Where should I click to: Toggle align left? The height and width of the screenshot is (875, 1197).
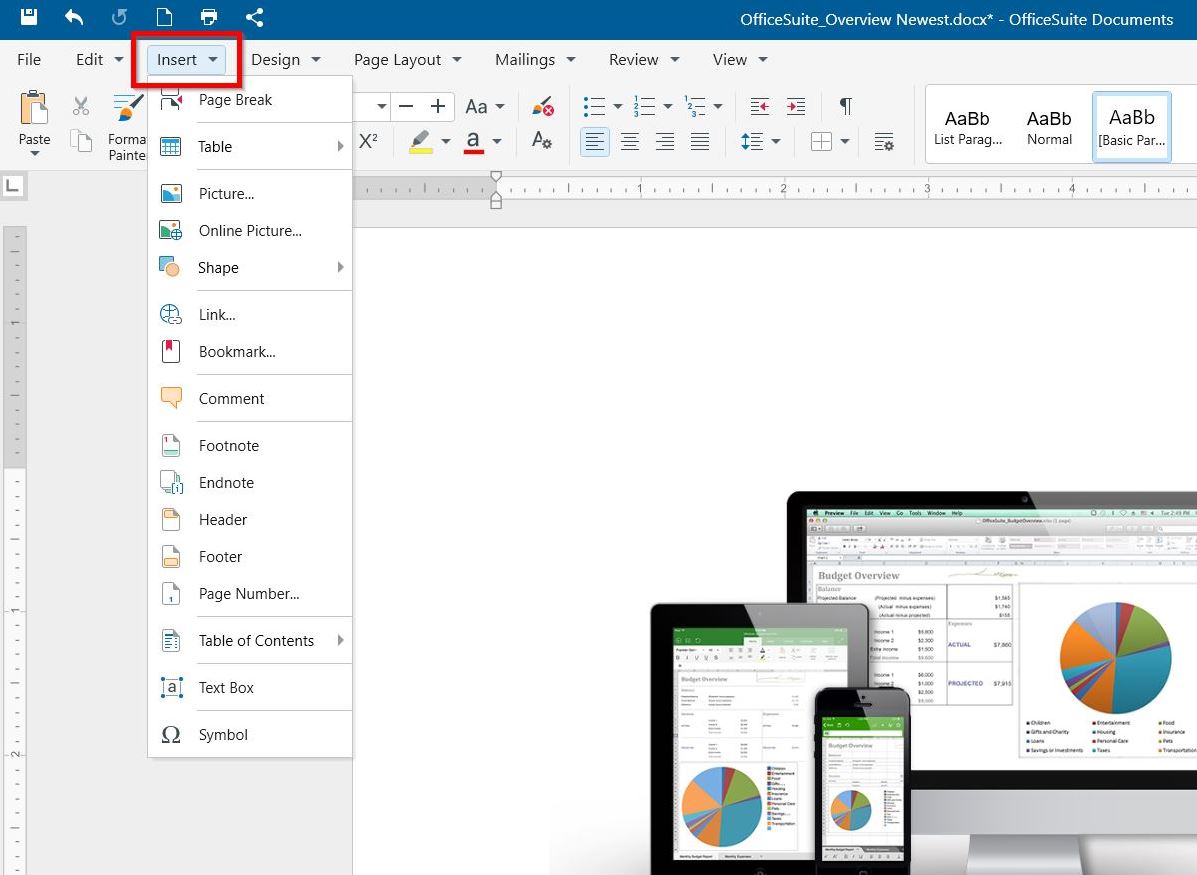coord(595,141)
